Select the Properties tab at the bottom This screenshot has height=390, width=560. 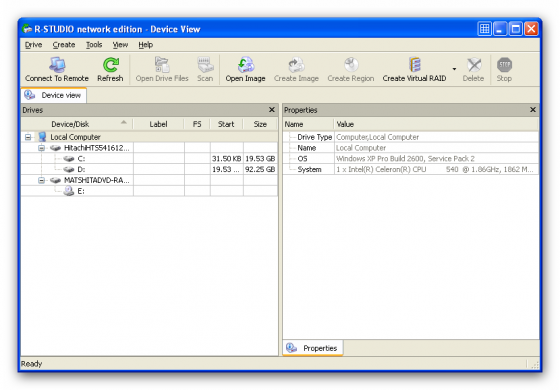coord(313,348)
